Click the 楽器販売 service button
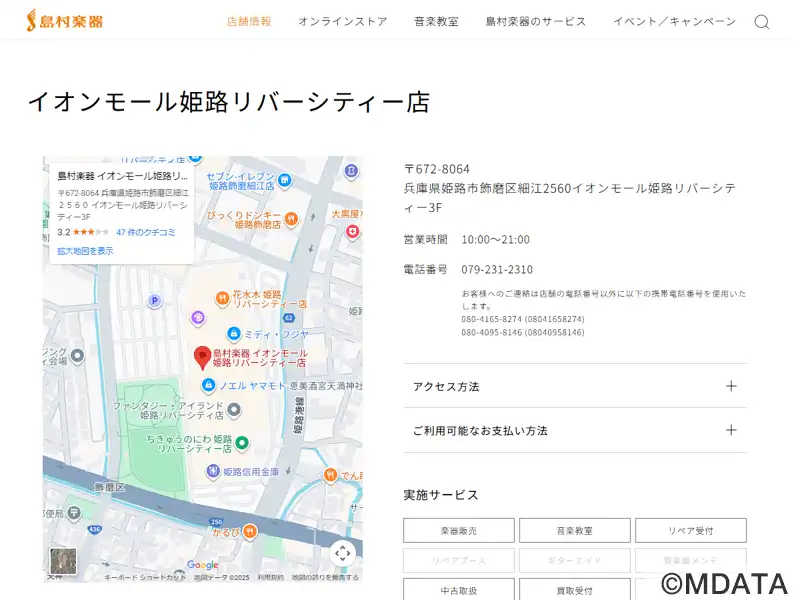This screenshot has width=800, height=600. click(x=459, y=531)
